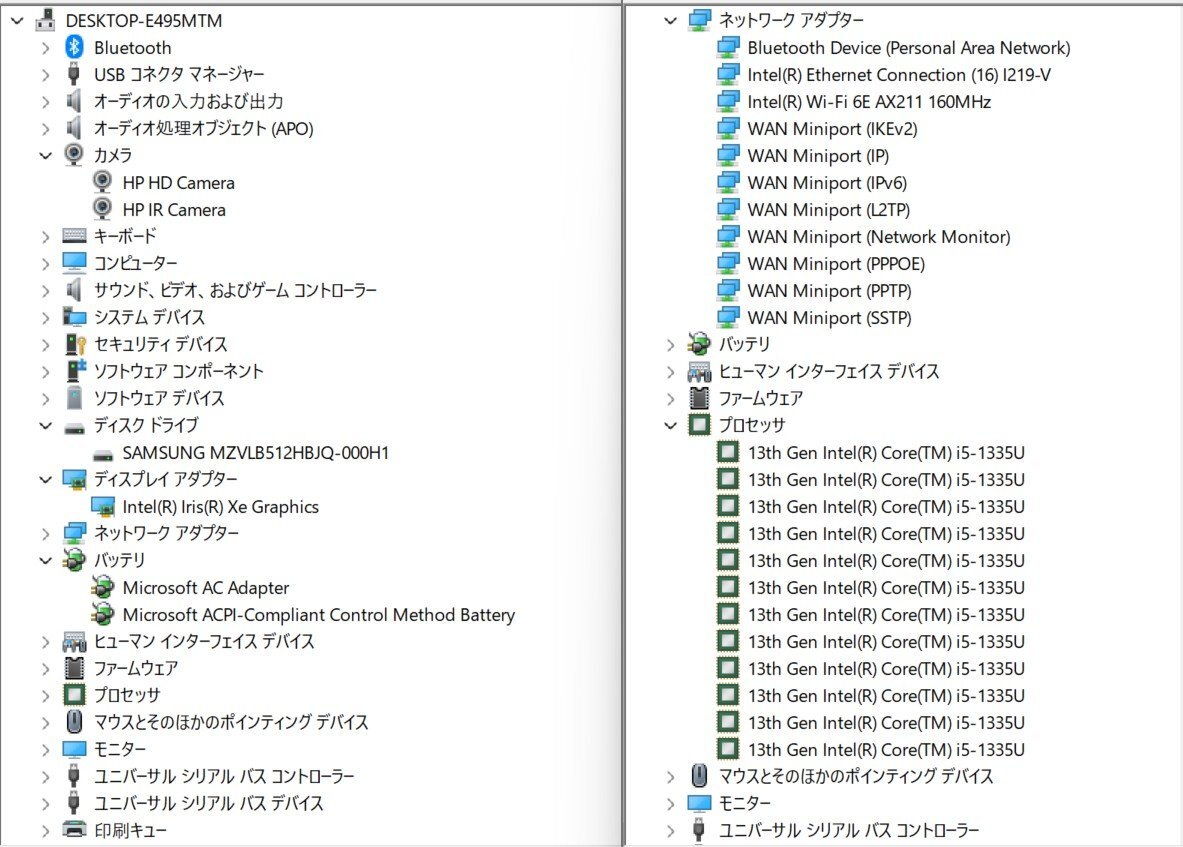Click the Intel Iris Xe Graphics adapter icon
Screen dimensions: 1183x847
point(103,506)
